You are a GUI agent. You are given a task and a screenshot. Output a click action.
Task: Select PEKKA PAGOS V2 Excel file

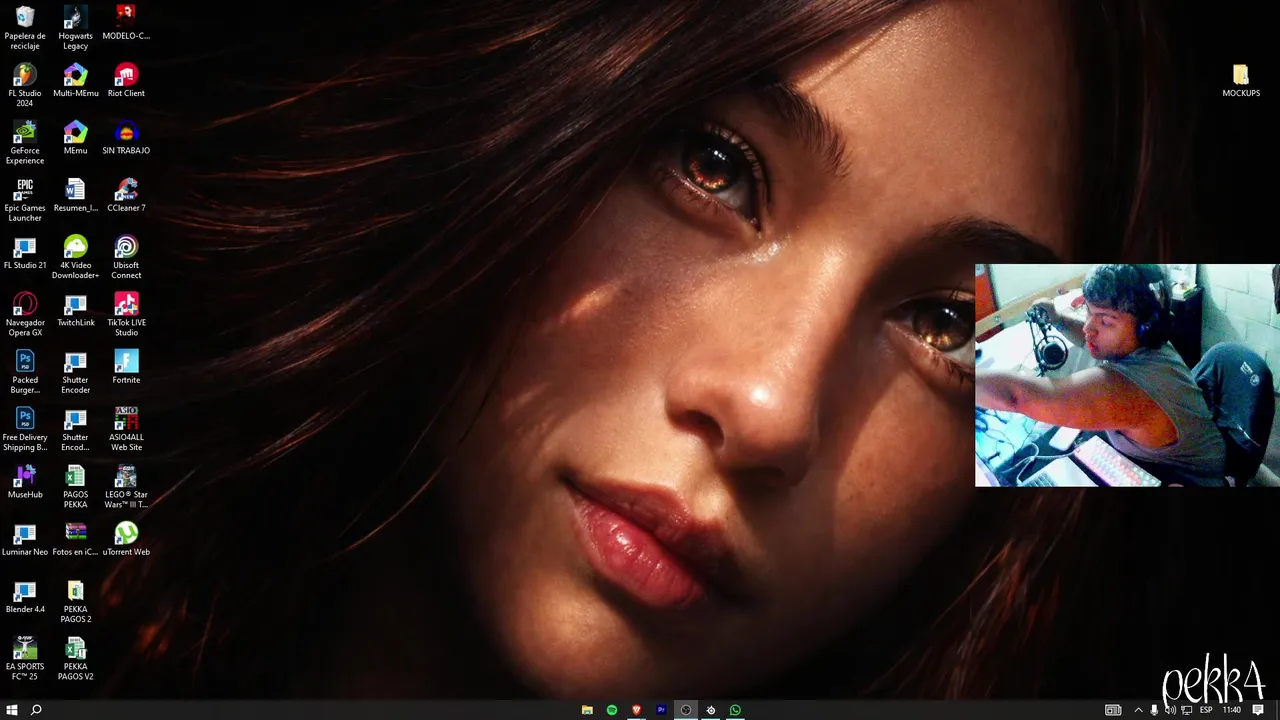75,658
